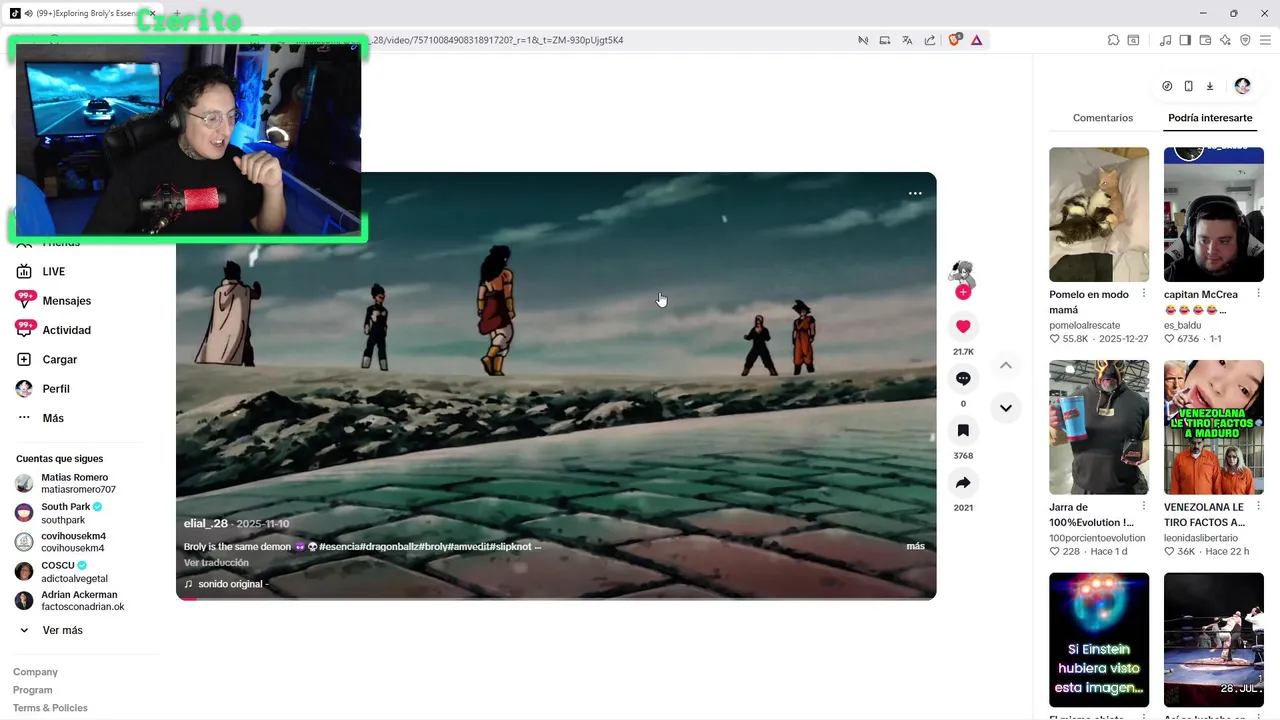1280x720 pixels.
Task: Save video with the bookmark icon
Action: click(x=963, y=430)
